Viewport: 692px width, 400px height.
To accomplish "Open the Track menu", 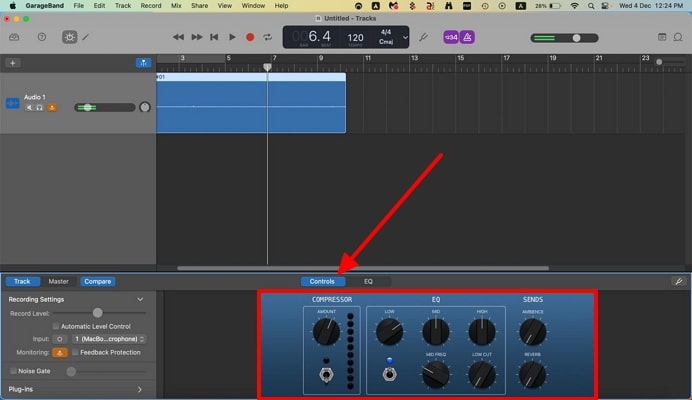I will click(x=123, y=6).
